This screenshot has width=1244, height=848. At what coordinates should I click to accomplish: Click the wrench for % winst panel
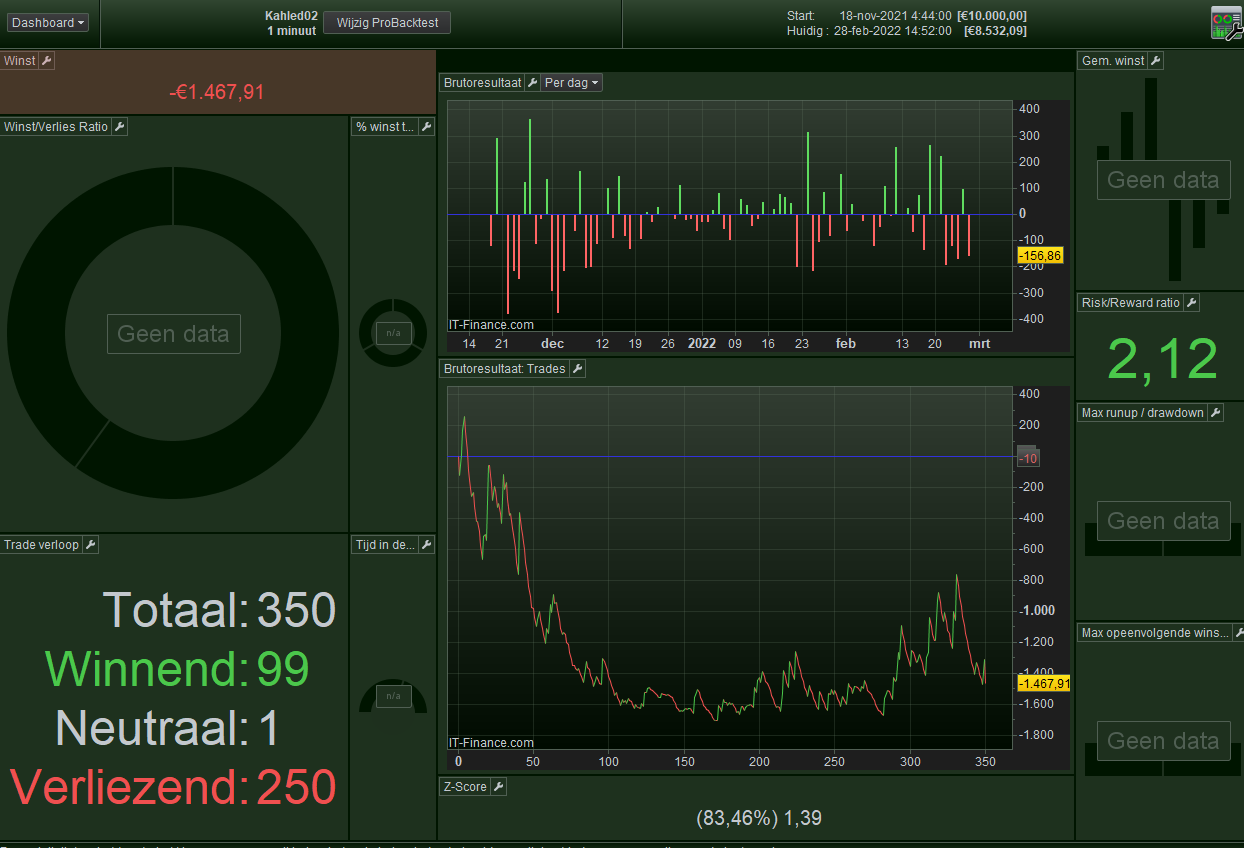tap(426, 127)
